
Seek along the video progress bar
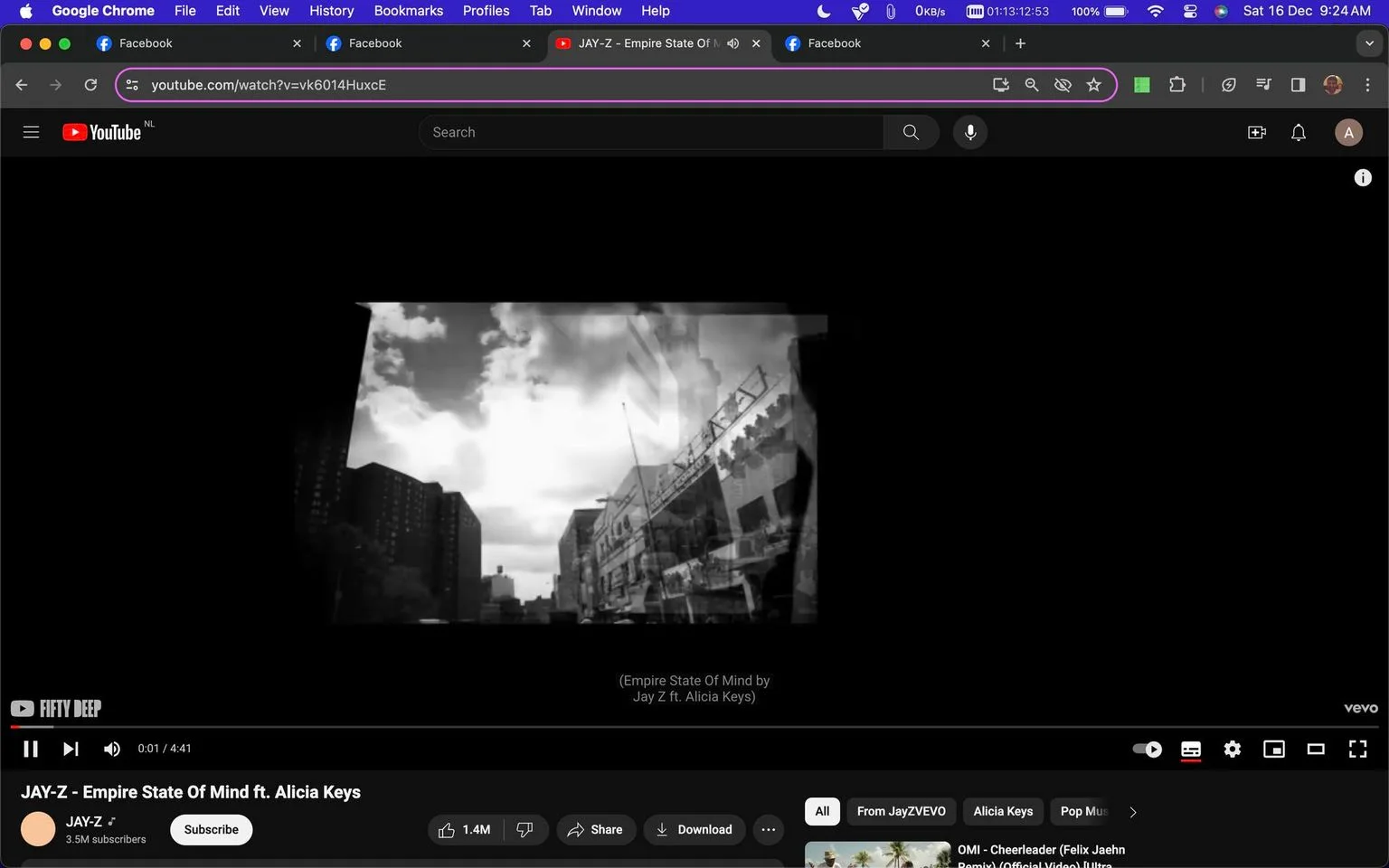pyautogui.click(x=694, y=726)
